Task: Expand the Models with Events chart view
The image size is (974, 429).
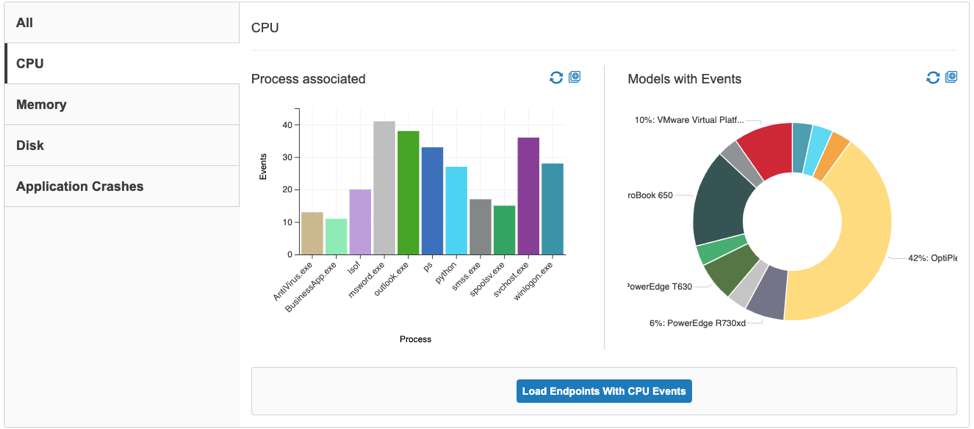Action: [x=951, y=78]
